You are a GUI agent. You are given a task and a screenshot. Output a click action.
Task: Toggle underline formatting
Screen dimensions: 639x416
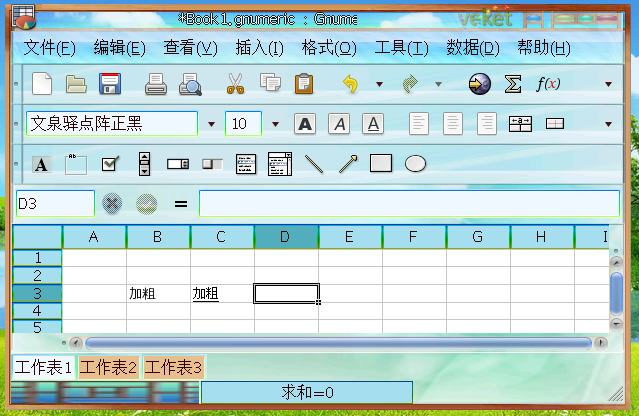pyautogui.click(x=373, y=124)
